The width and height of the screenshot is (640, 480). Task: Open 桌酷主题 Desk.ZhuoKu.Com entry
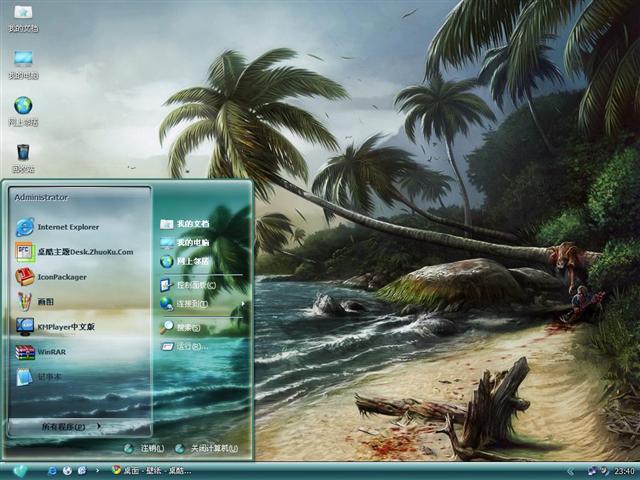click(x=75, y=252)
